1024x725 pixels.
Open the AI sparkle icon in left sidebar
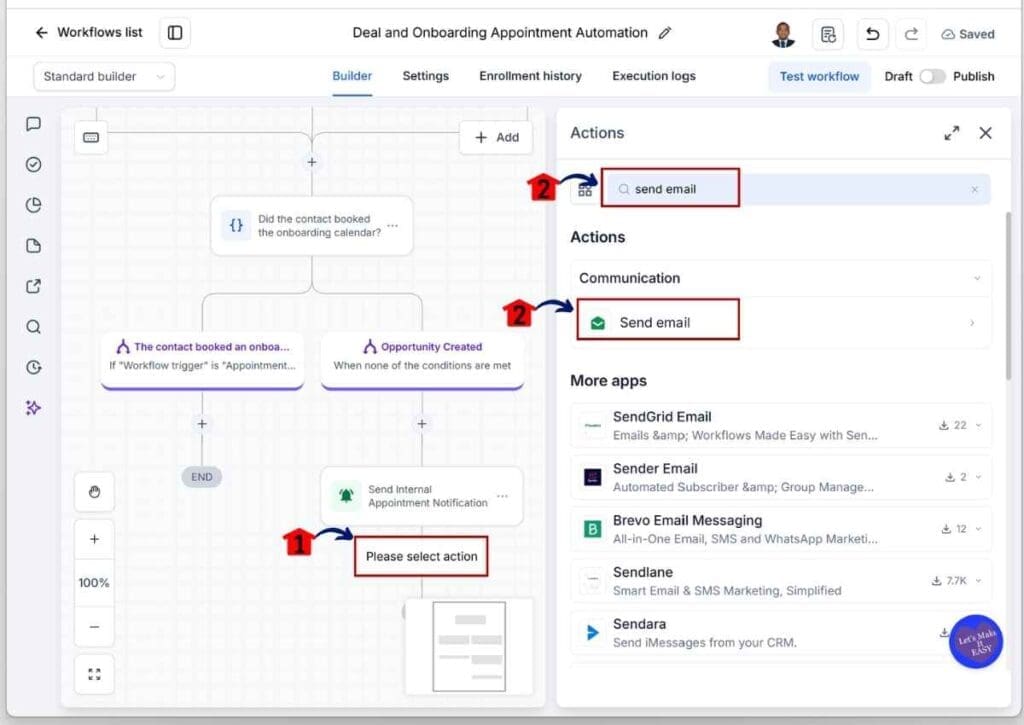point(33,408)
